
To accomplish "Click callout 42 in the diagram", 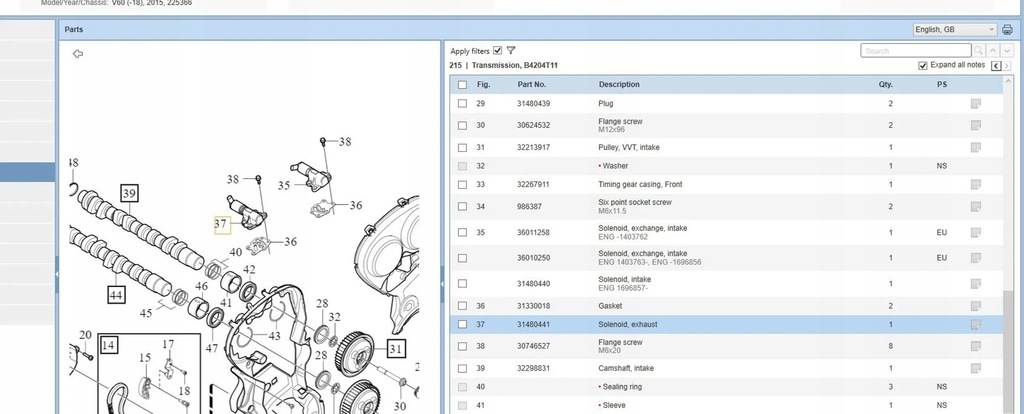I will click(249, 270).
